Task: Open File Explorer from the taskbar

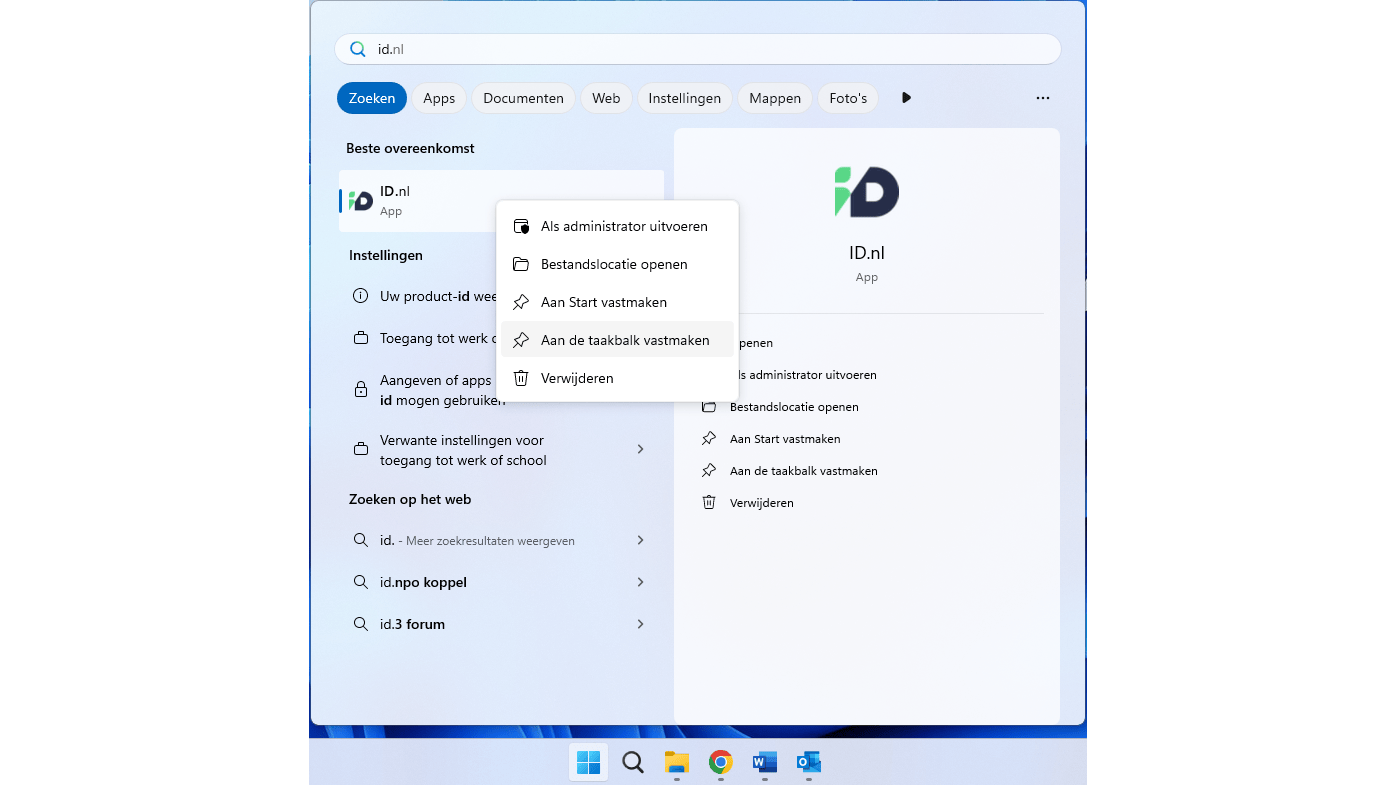Action: [677, 762]
